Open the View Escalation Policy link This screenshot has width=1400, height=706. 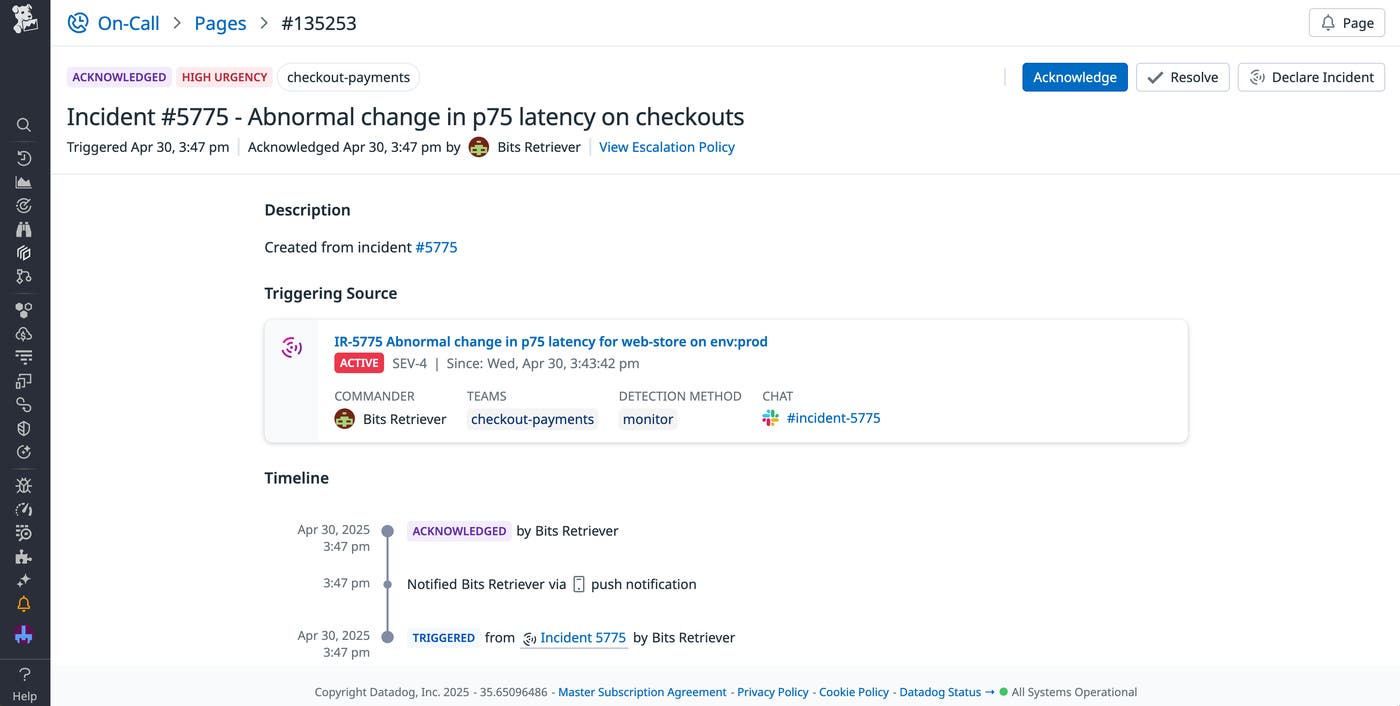coord(666,147)
